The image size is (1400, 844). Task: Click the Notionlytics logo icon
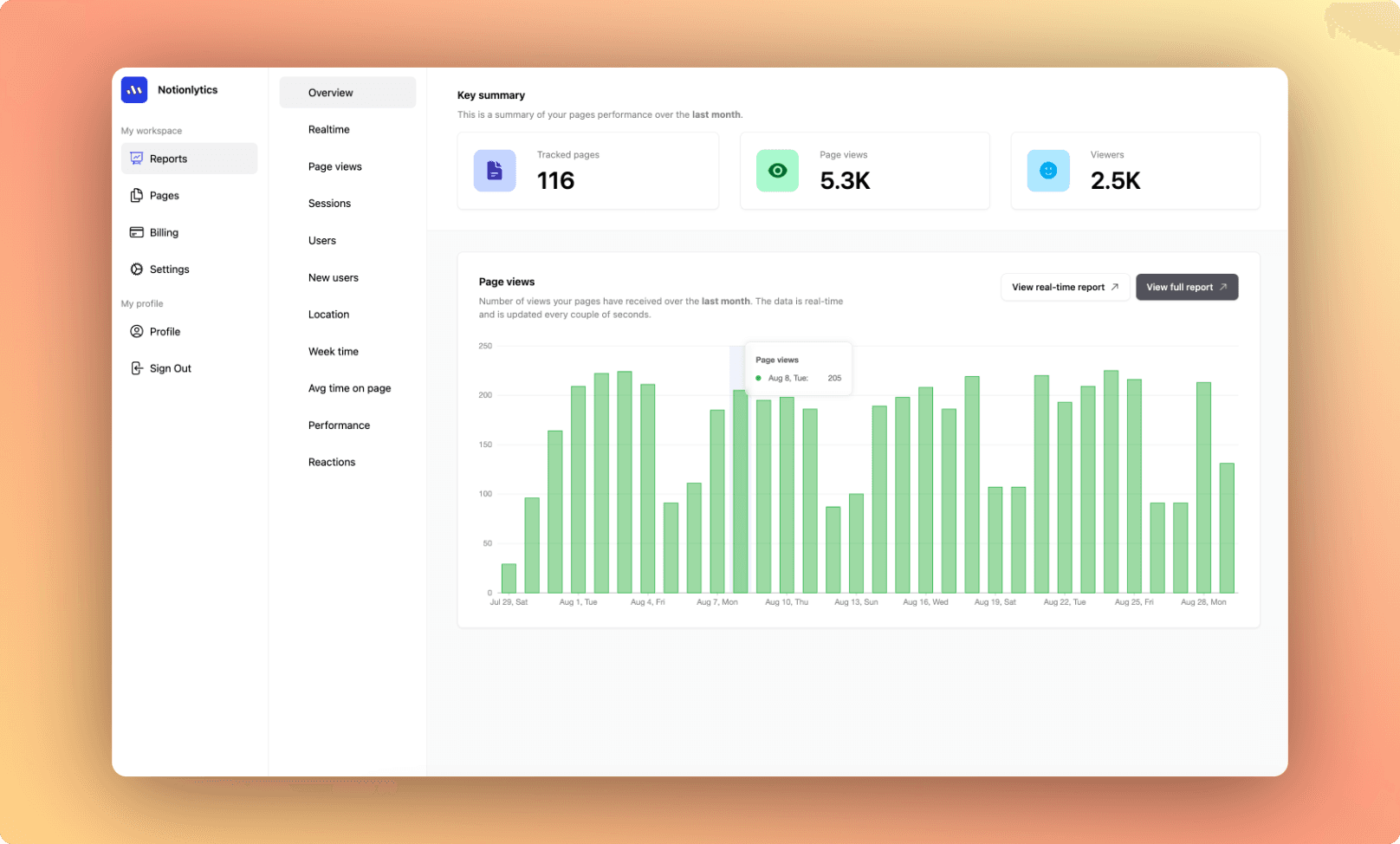(134, 90)
